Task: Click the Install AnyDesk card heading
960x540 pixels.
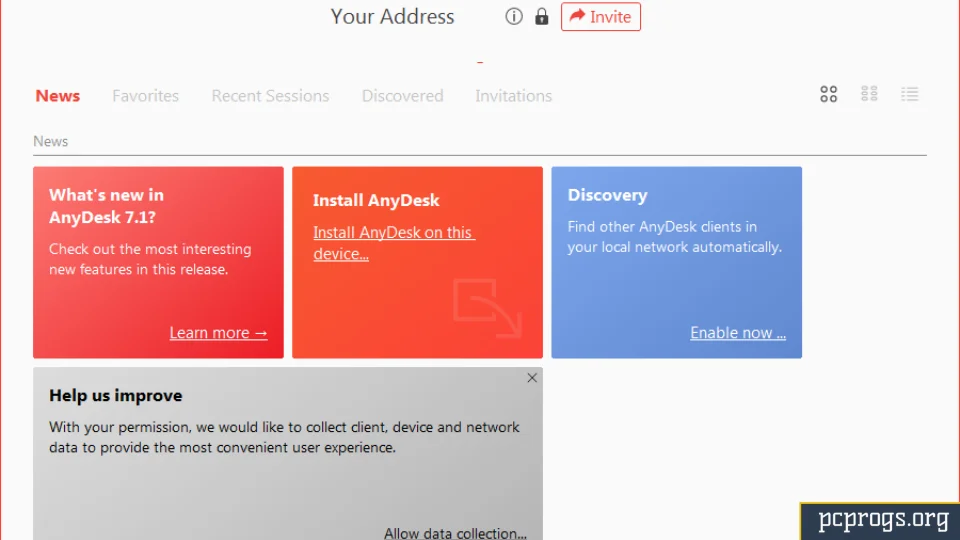Action: 376,200
